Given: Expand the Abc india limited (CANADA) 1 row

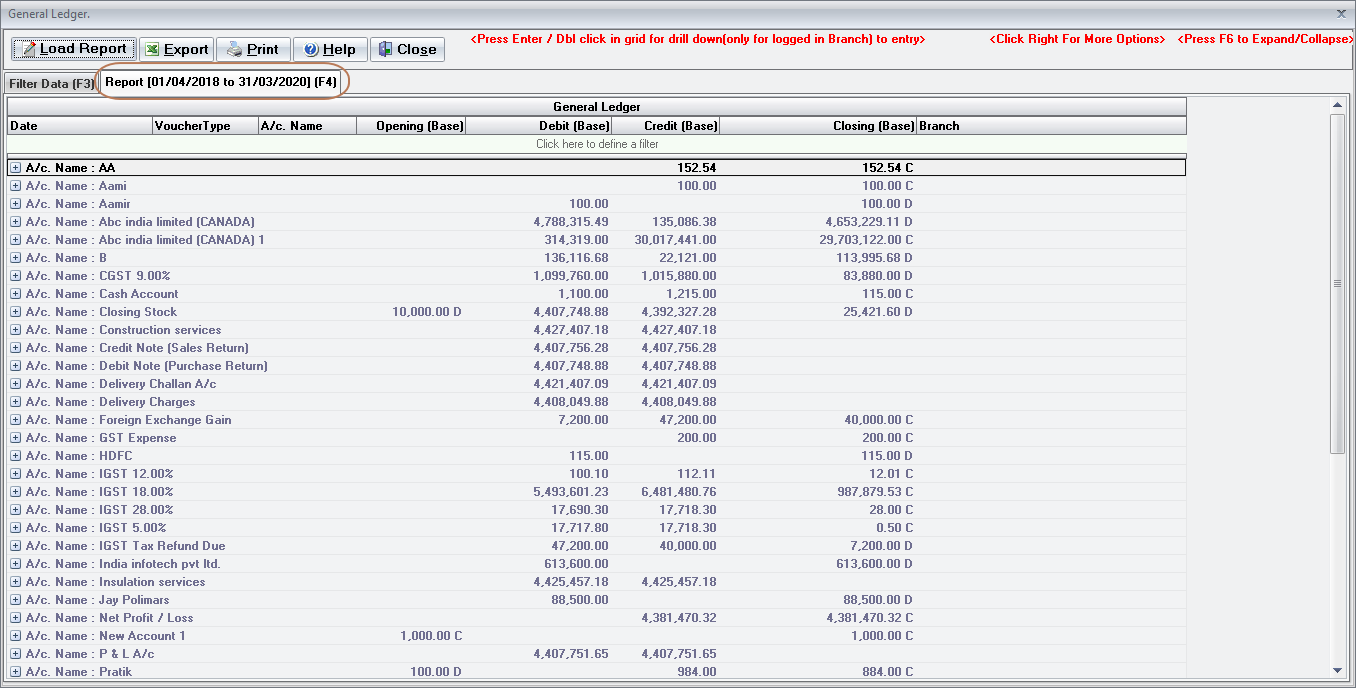Looking at the screenshot, I should coord(15,240).
